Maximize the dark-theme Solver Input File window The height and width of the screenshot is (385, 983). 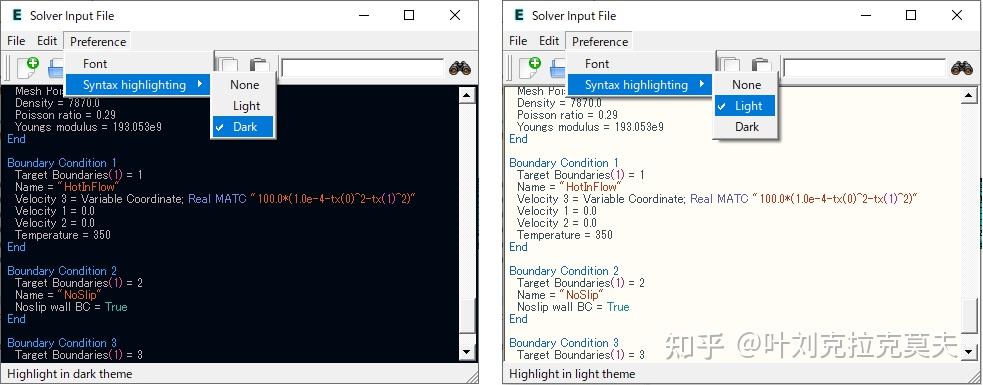pyautogui.click(x=409, y=15)
